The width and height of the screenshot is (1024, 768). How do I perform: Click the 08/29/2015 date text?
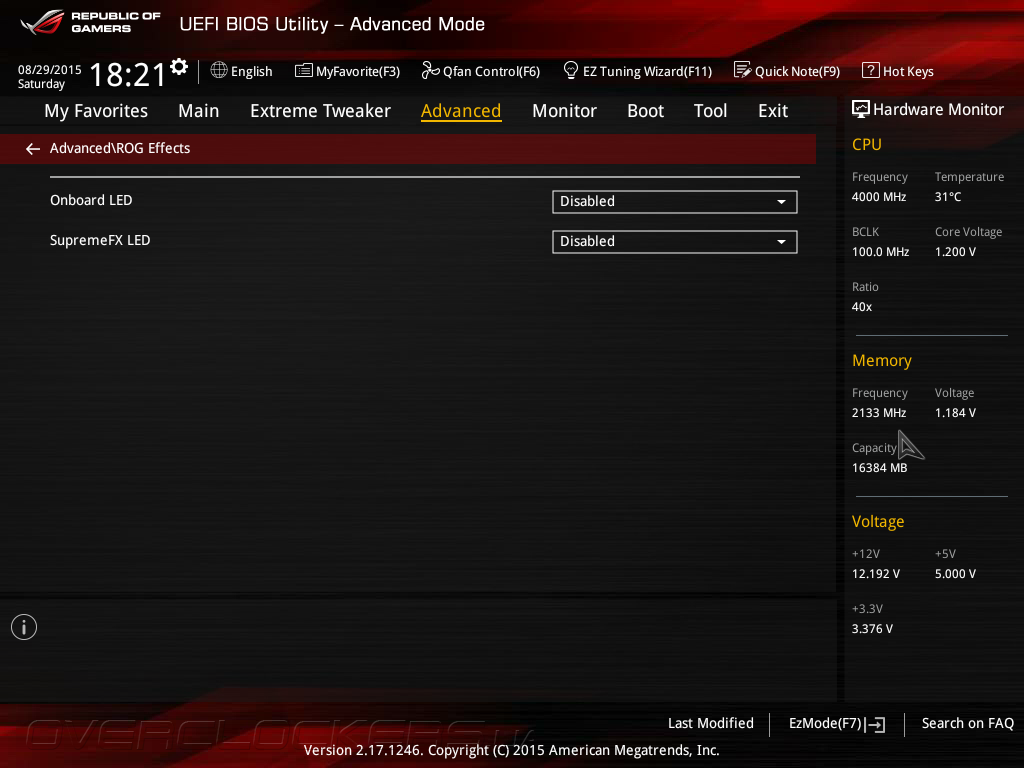50,70
